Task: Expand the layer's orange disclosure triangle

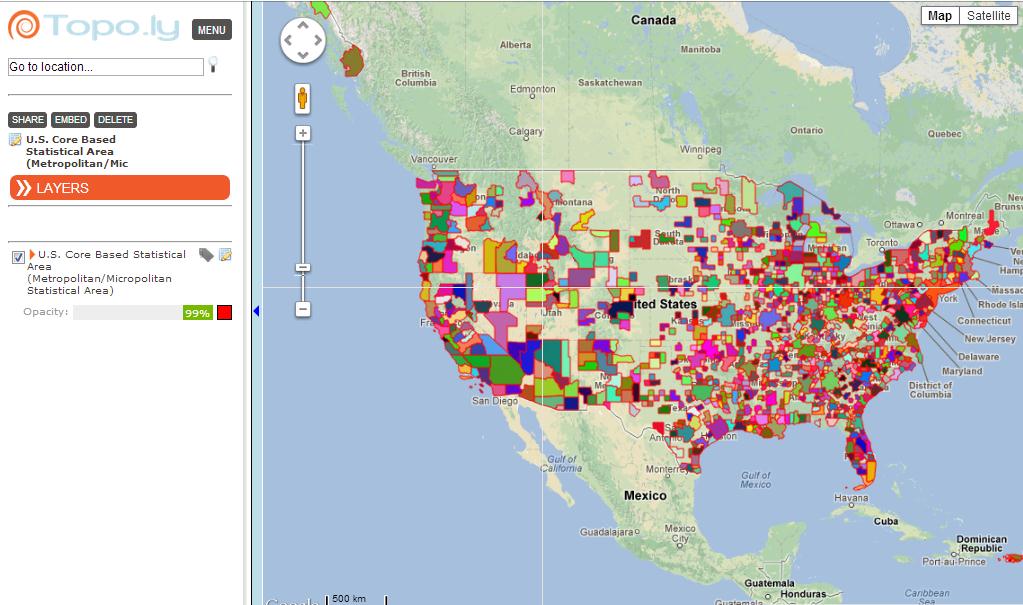Action: point(32,255)
